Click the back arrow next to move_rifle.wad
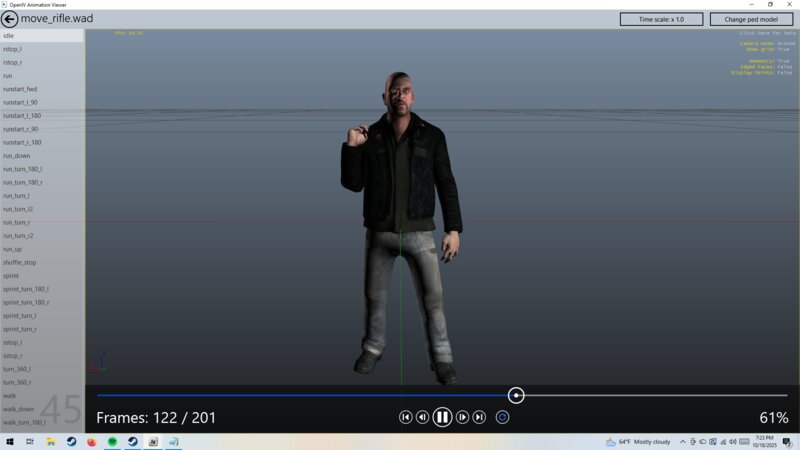This screenshot has width=800, height=450. click(x=10, y=19)
